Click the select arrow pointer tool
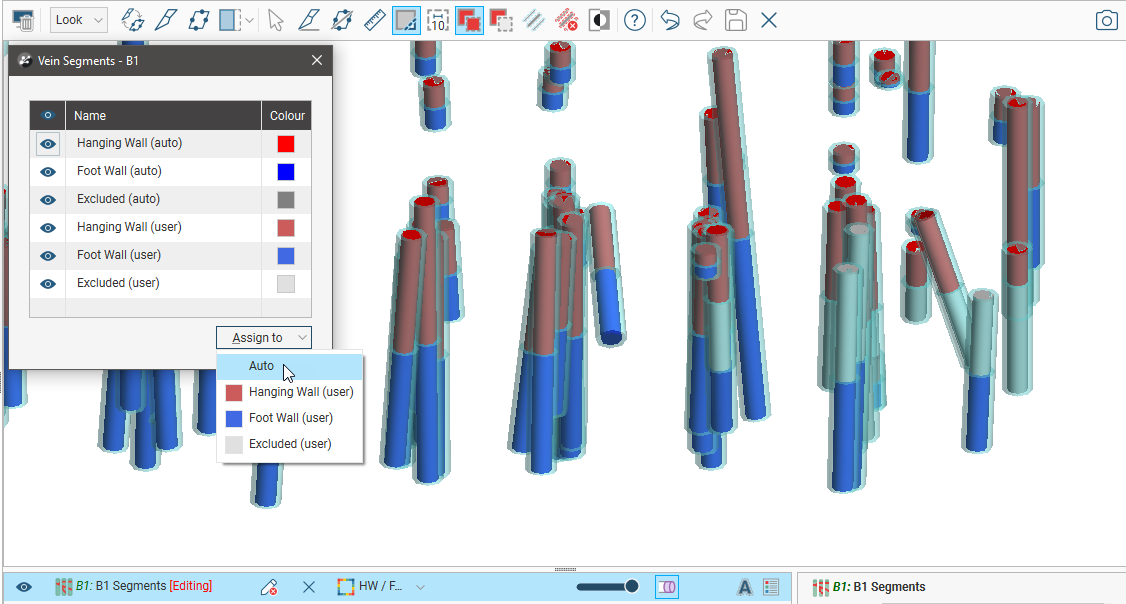This screenshot has width=1126, height=604. (x=278, y=20)
